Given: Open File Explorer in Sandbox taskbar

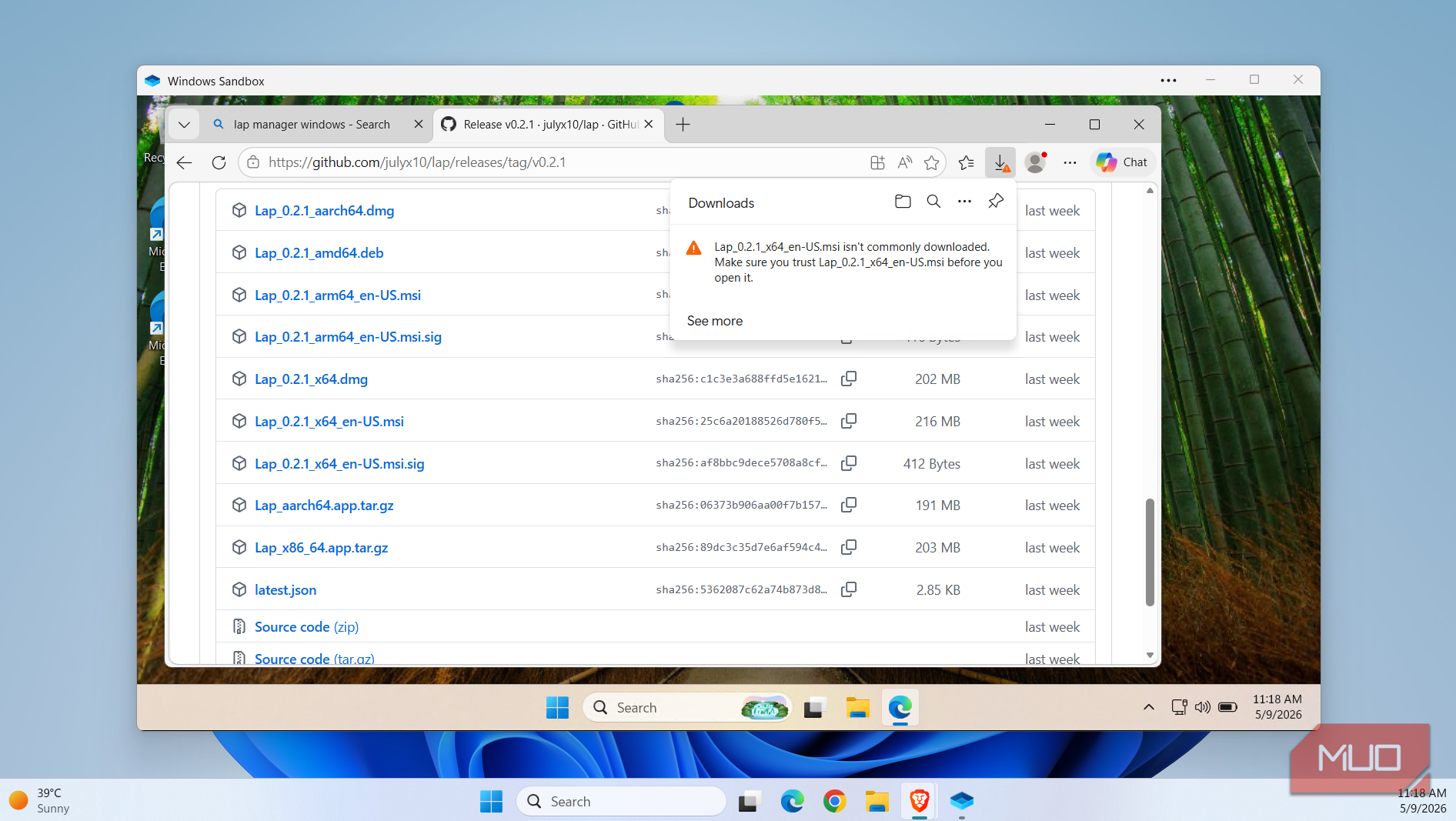Looking at the screenshot, I should point(857,707).
